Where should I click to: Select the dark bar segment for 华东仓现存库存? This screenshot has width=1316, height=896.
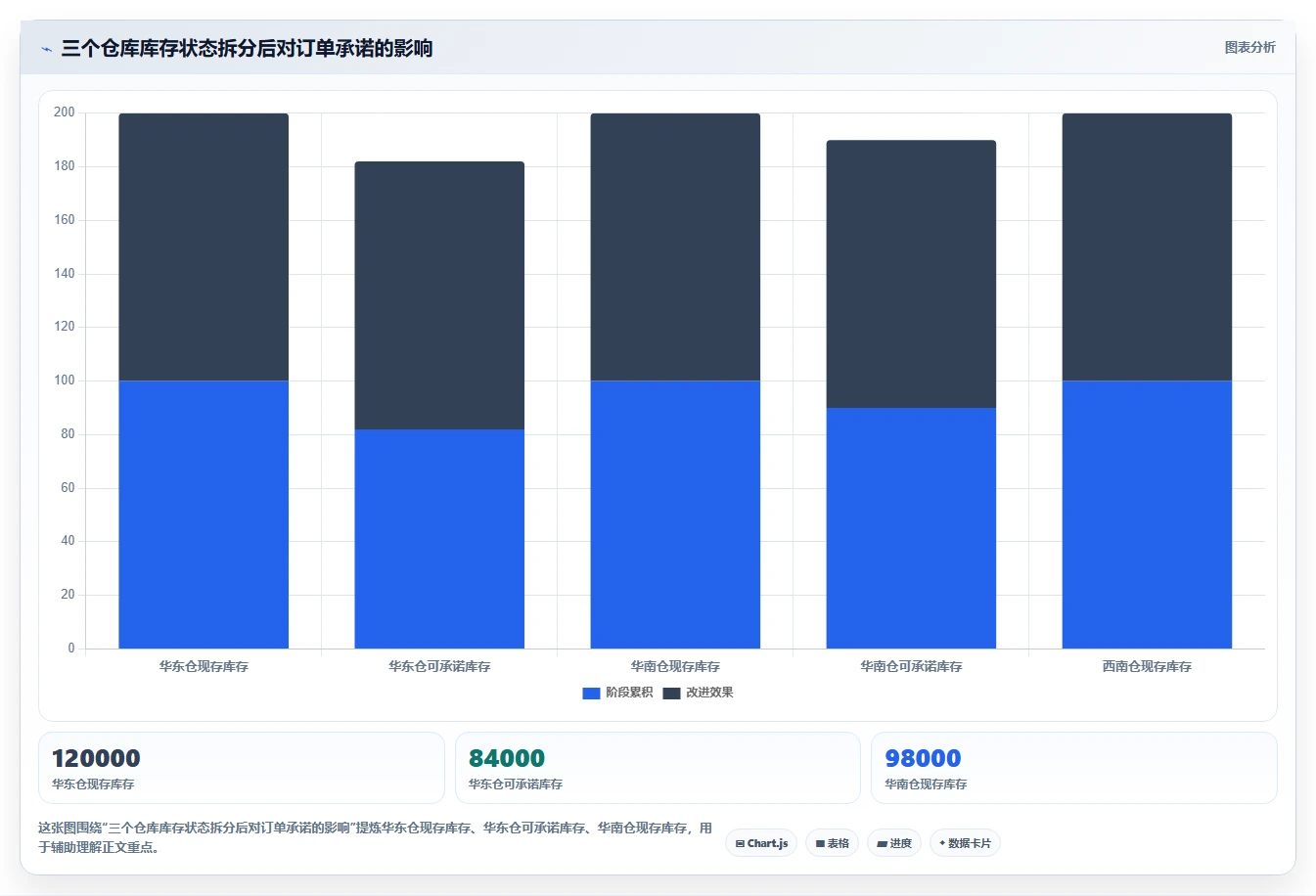[x=204, y=246]
